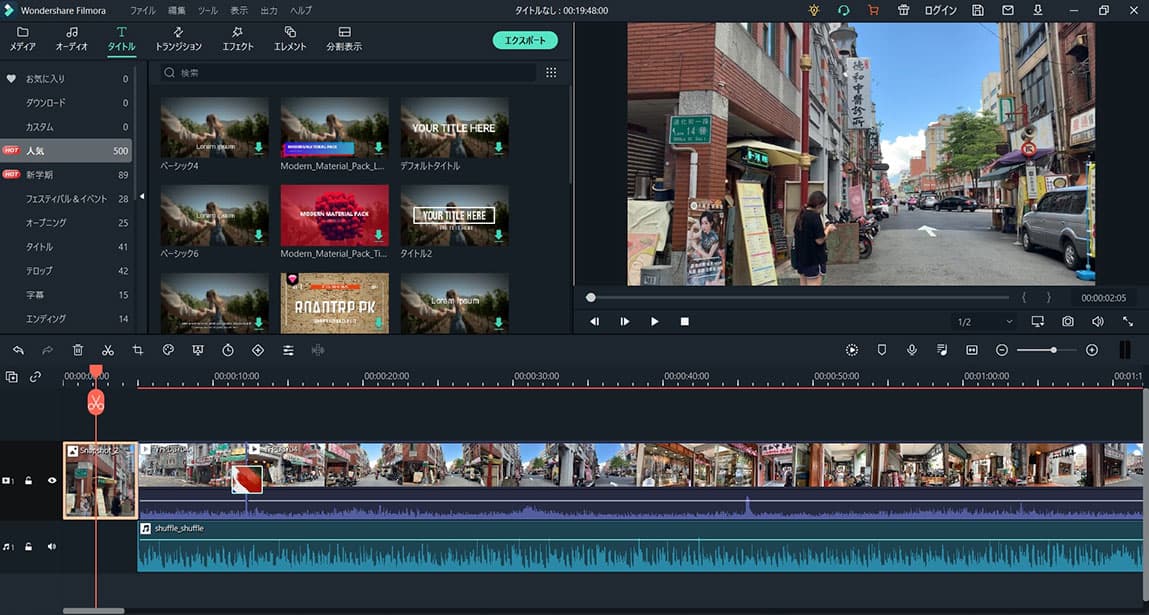The image size is (1149, 615).
Task: Click the trash delete icon
Action: (78, 350)
